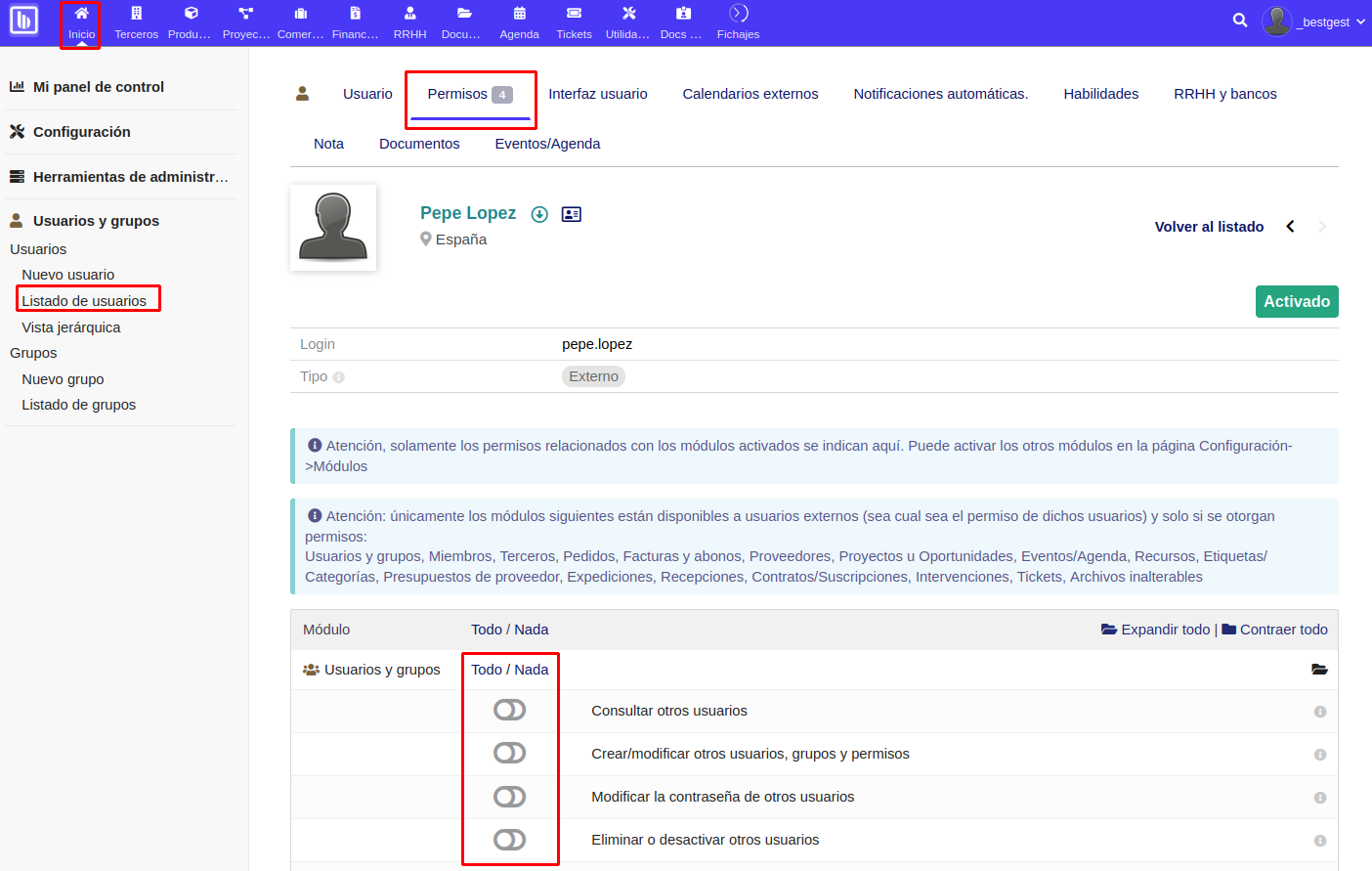Open the Terceros module icon
Screen dimensions: 1372x871
(x=136, y=22)
